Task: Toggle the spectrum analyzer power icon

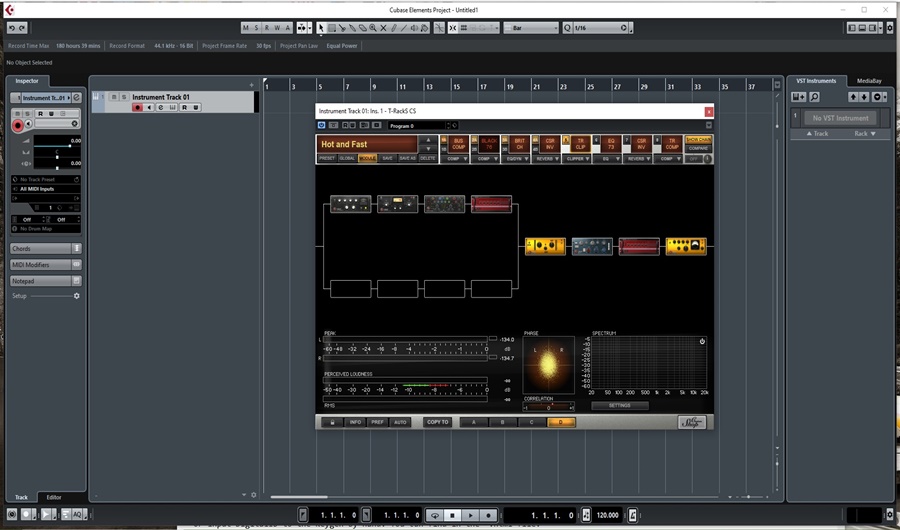Action: (x=702, y=341)
